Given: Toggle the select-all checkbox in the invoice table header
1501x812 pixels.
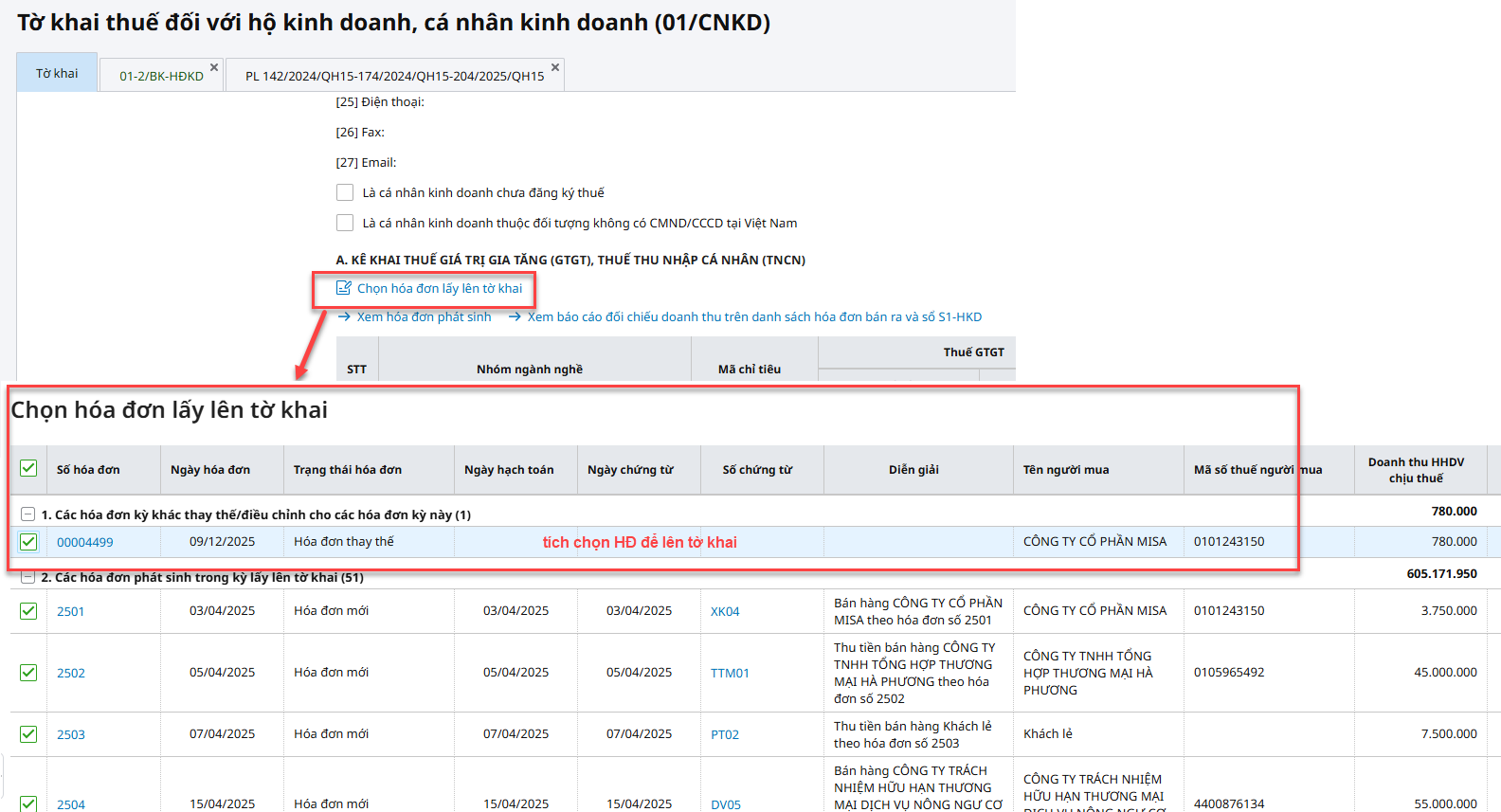Looking at the screenshot, I should coord(28,469).
